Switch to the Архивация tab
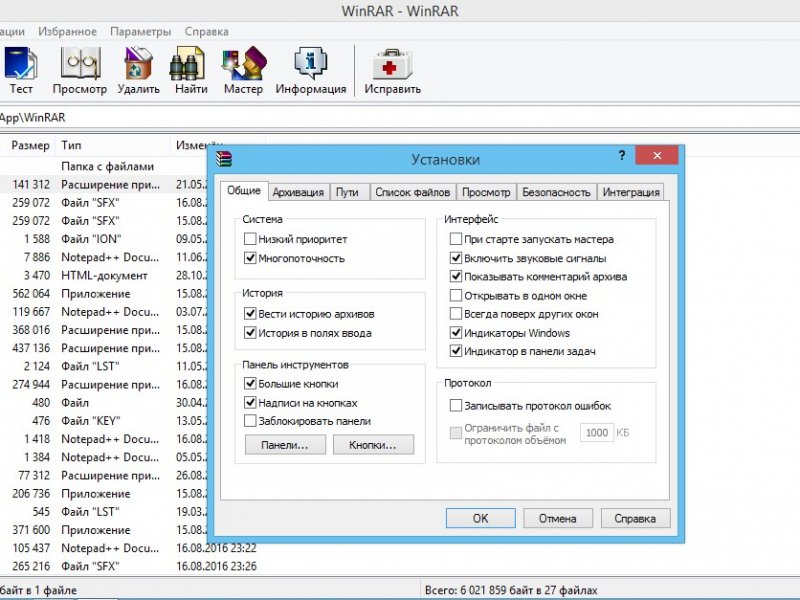The width and height of the screenshot is (800, 600). point(298,192)
